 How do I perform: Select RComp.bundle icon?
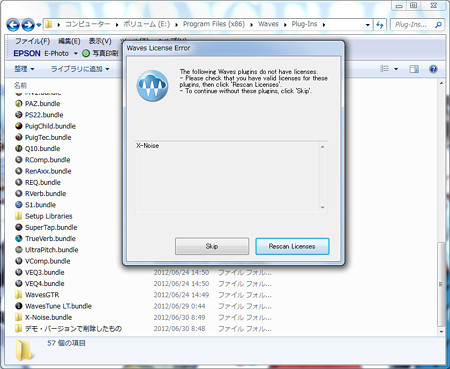[x=19, y=160]
